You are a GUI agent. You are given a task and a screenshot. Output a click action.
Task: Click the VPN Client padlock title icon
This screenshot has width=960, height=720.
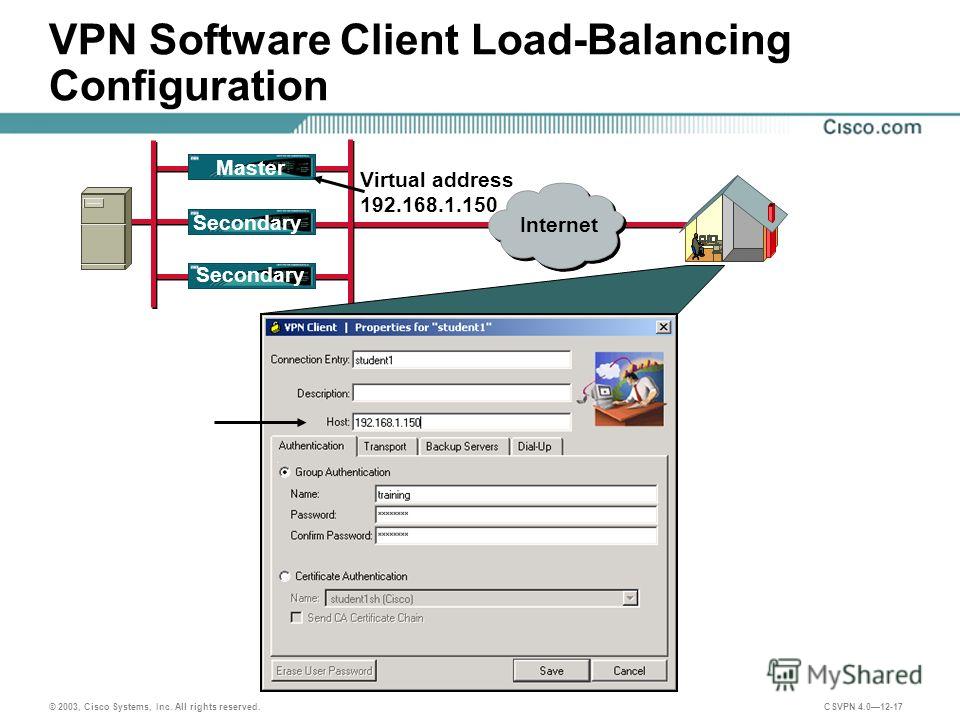tap(276, 327)
